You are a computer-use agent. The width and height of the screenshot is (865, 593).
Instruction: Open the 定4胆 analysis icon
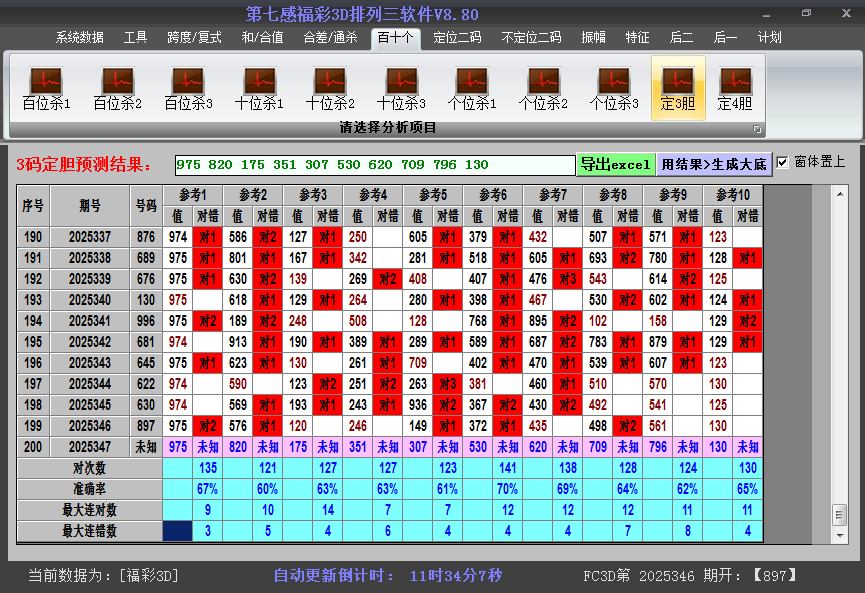735,88
